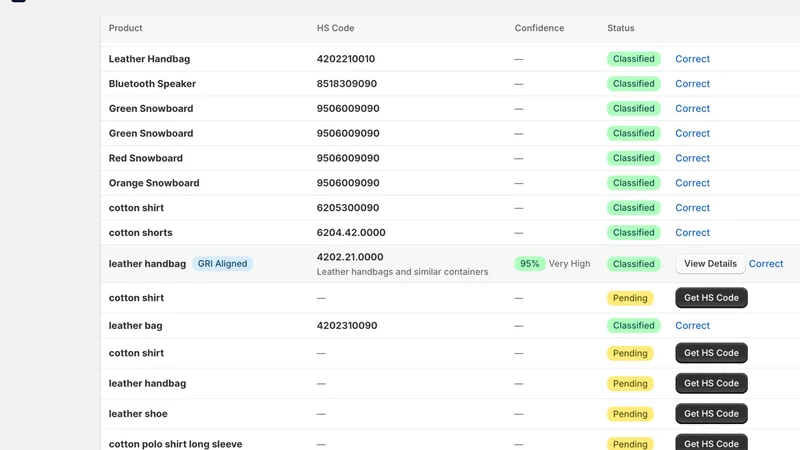The height and width of the screenshot is (450, 800).
Task: Select the cotton shorts product name
Action: [140, 233]
